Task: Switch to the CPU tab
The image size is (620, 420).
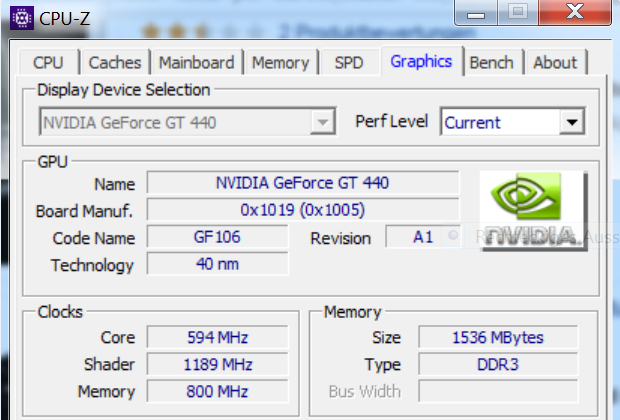Action: point(48,62)
